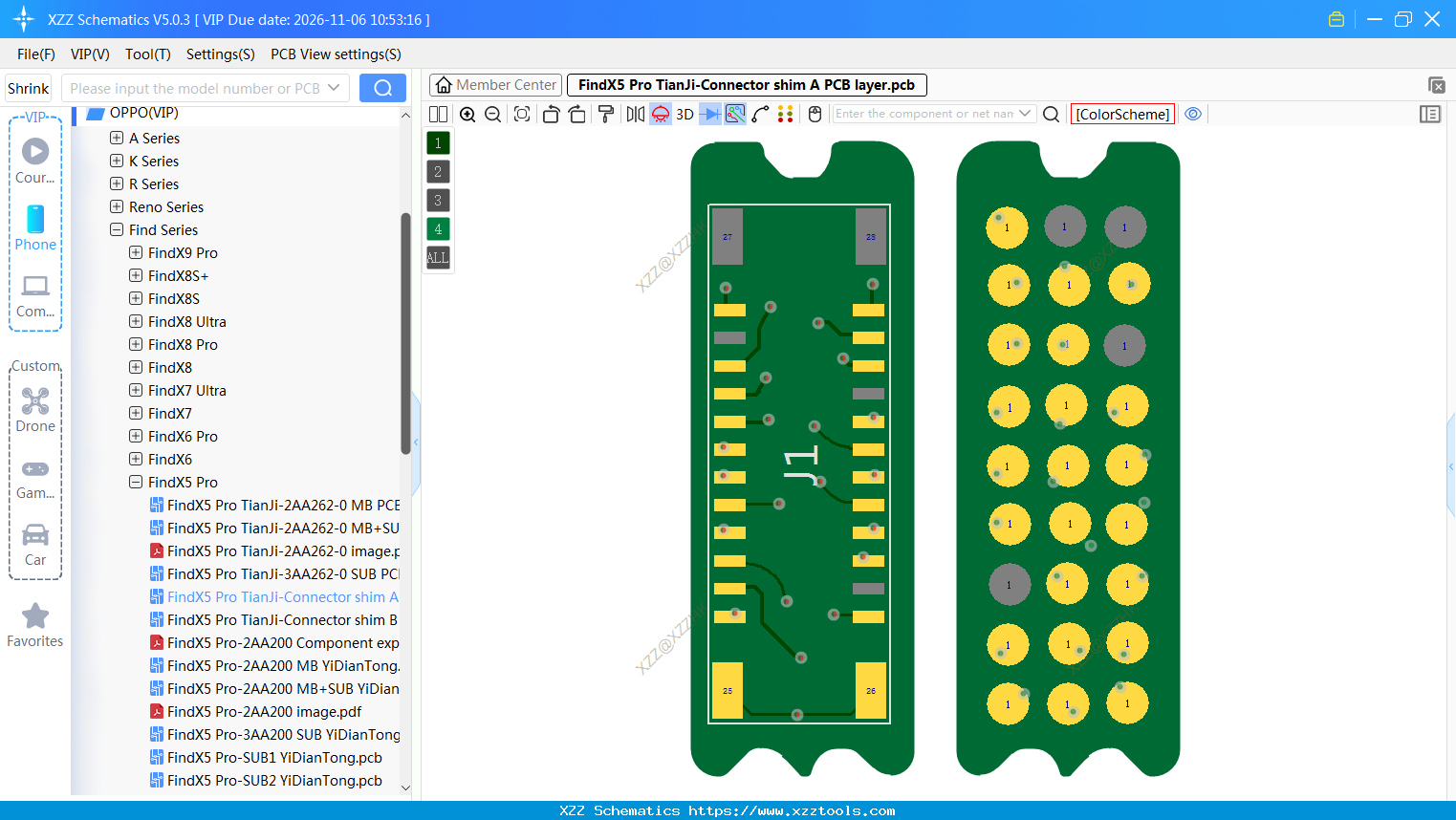Select the Zoom In tool

[x=467, y=114]
